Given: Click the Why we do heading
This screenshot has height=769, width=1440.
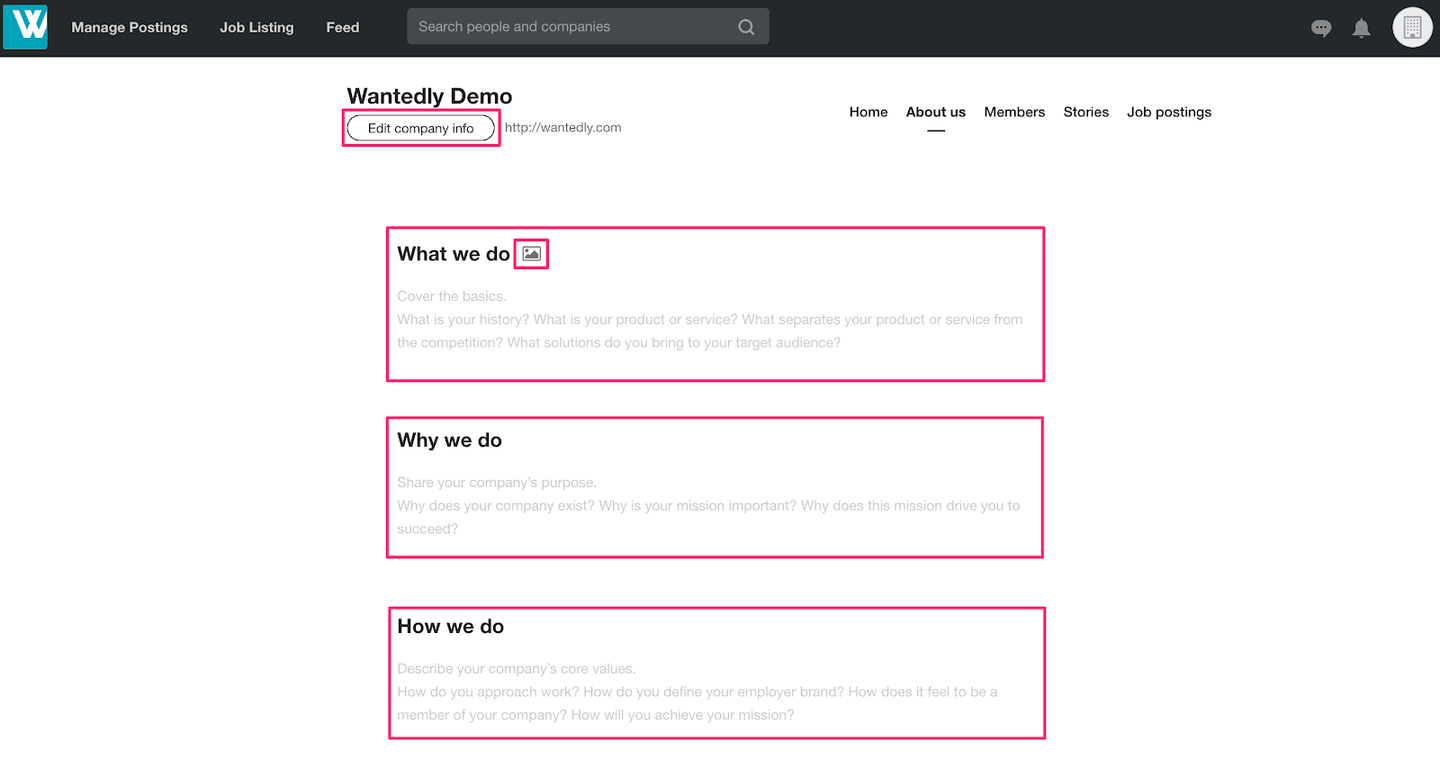Looking at the screenshot, I should (x=450, y=440).
